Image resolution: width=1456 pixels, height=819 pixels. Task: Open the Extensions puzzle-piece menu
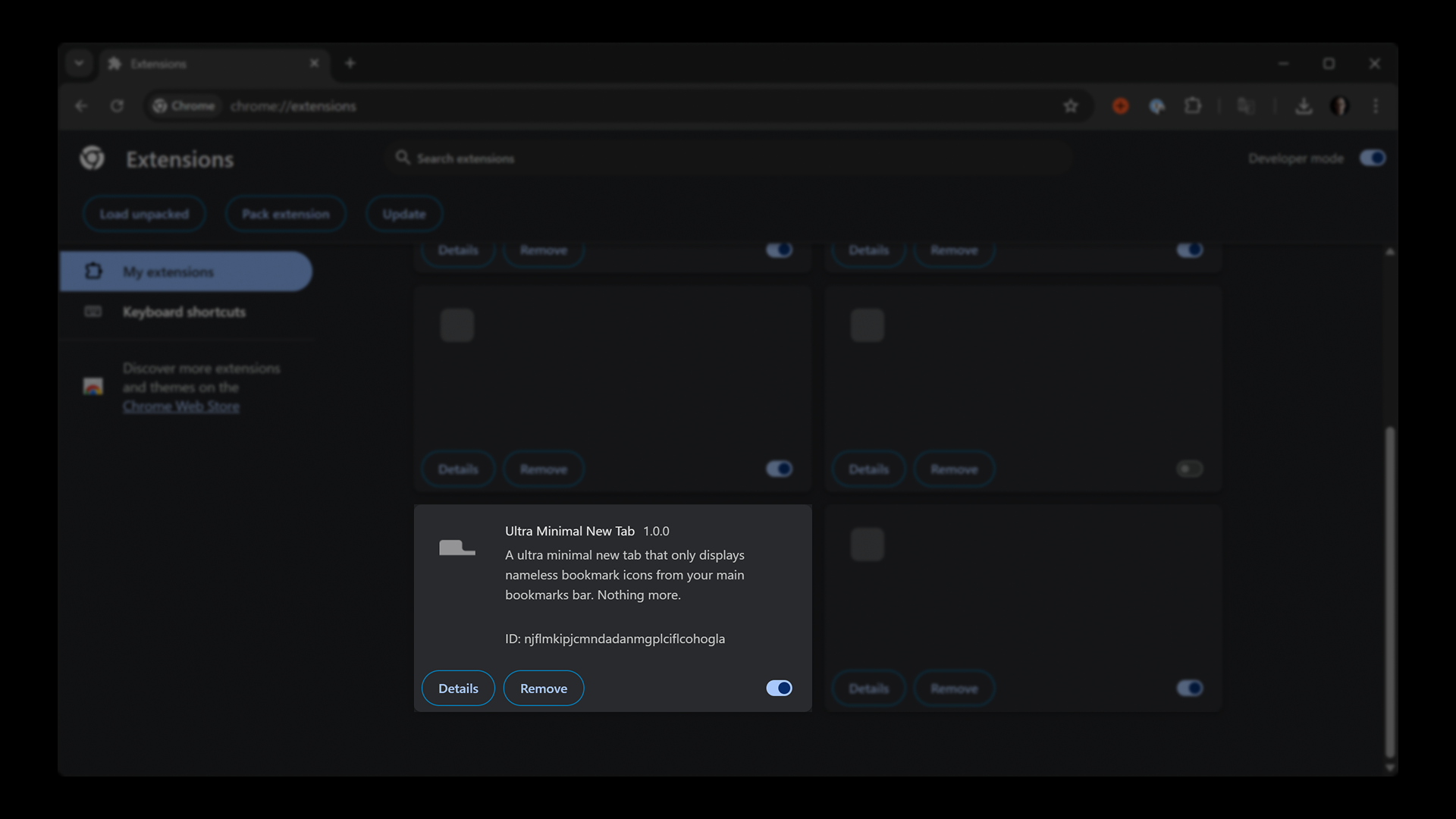pyautogui.click(x=1193, y=106)
